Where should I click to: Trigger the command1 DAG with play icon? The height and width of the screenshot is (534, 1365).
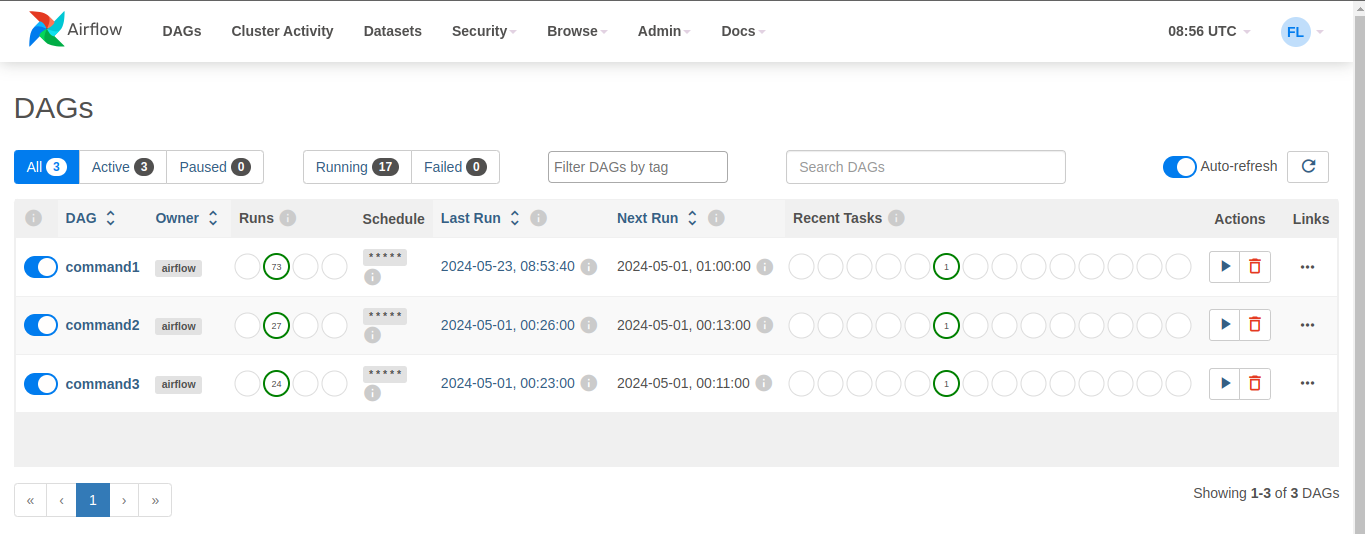pyautogui.click(x=1225, y=267)
